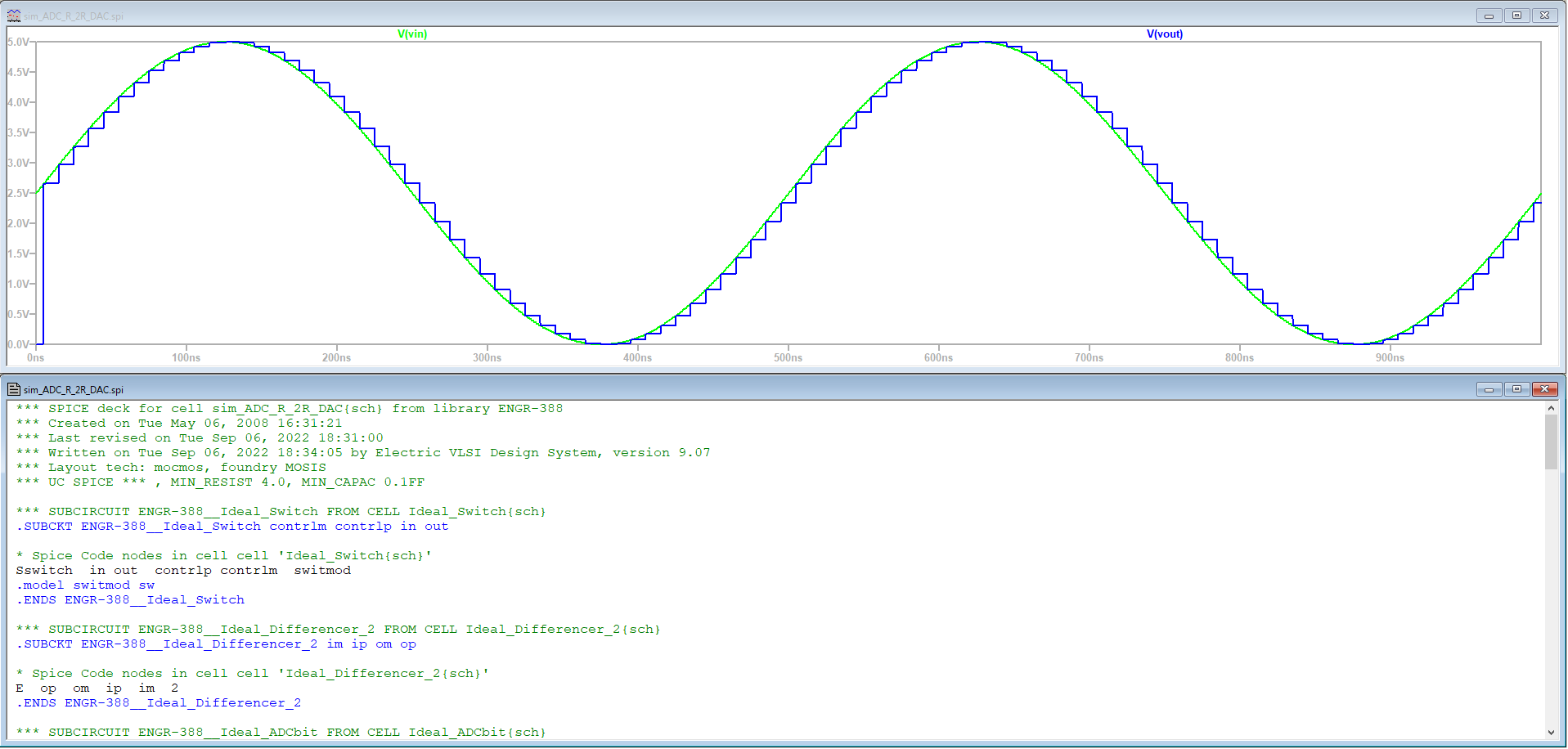1568x749 pixels.
Task: Click the 'Last revised on Tue Sep 06' line
Action: [200, 438]
